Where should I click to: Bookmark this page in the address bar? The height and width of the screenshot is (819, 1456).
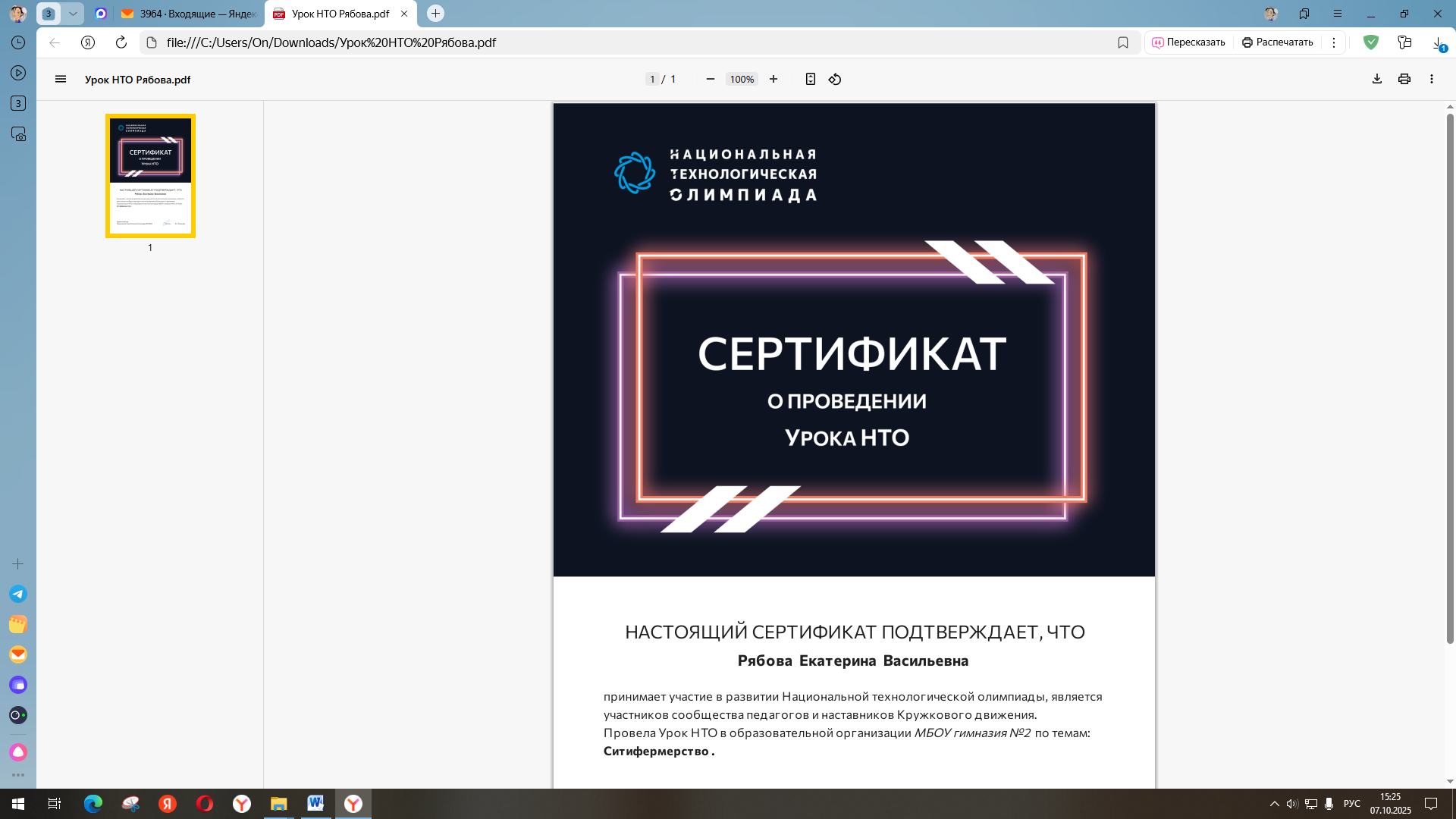1122,42
